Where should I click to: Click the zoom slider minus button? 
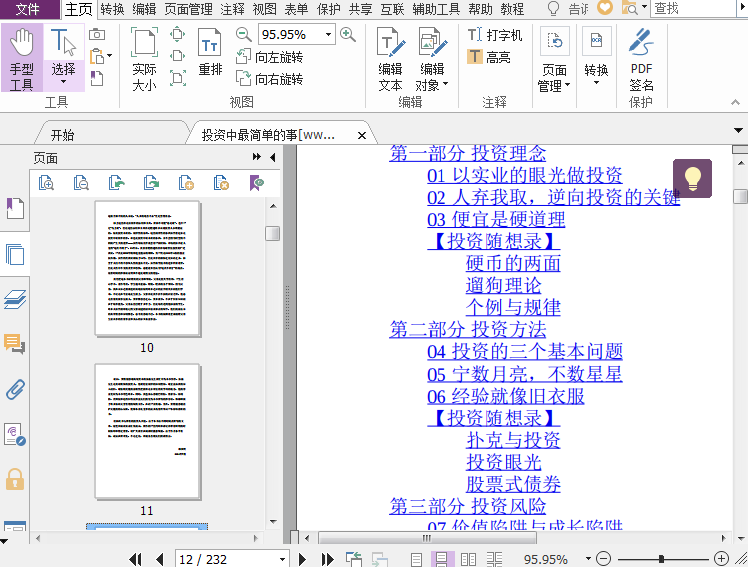point(603,558)
